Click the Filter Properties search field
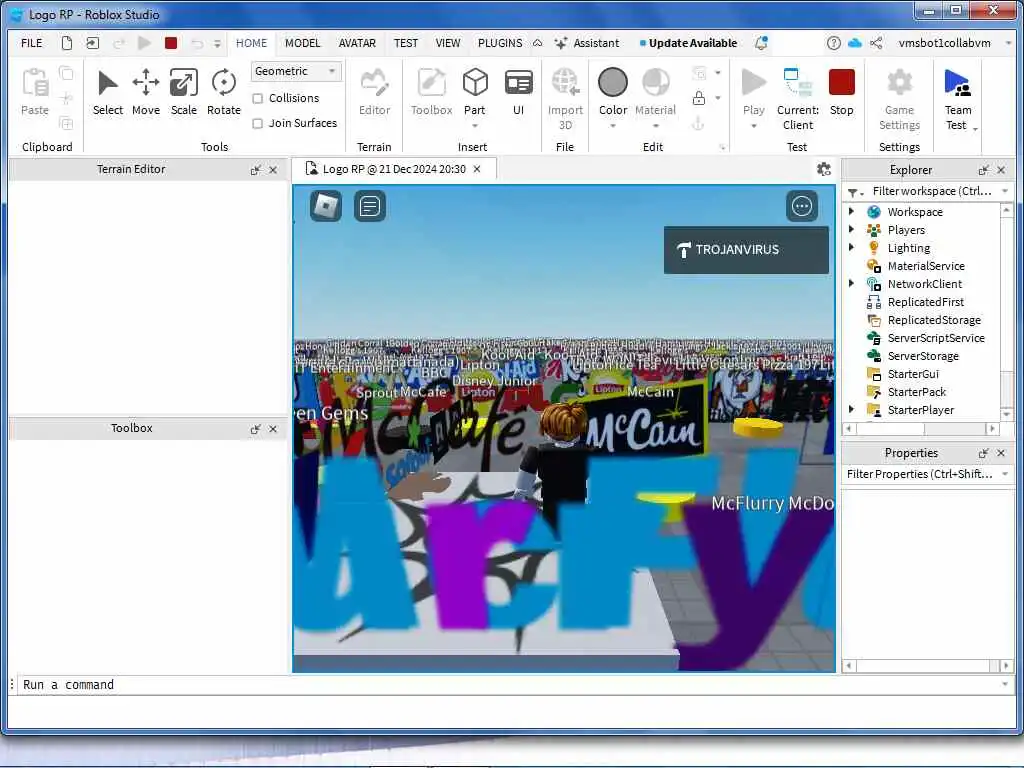 pos(920,474)
